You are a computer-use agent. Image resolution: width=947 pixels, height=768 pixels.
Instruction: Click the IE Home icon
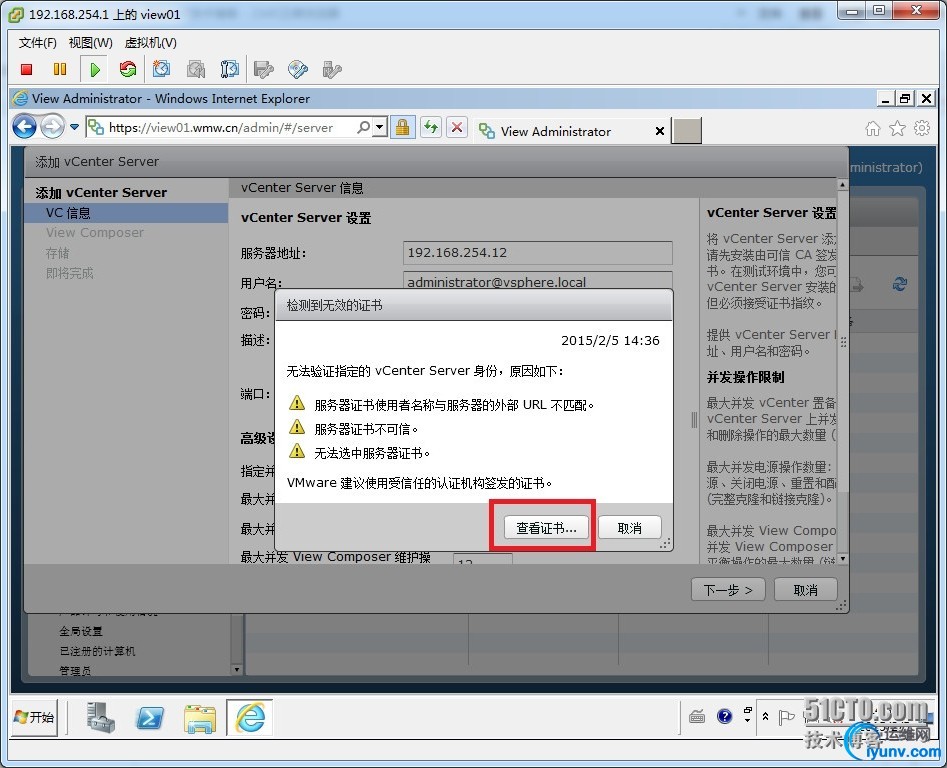coord(873,128)
